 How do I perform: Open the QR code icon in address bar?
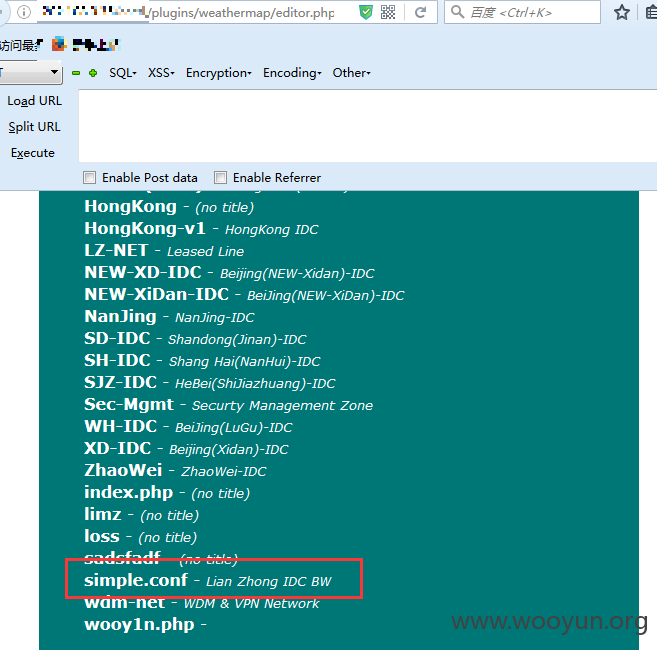(388, 12)
